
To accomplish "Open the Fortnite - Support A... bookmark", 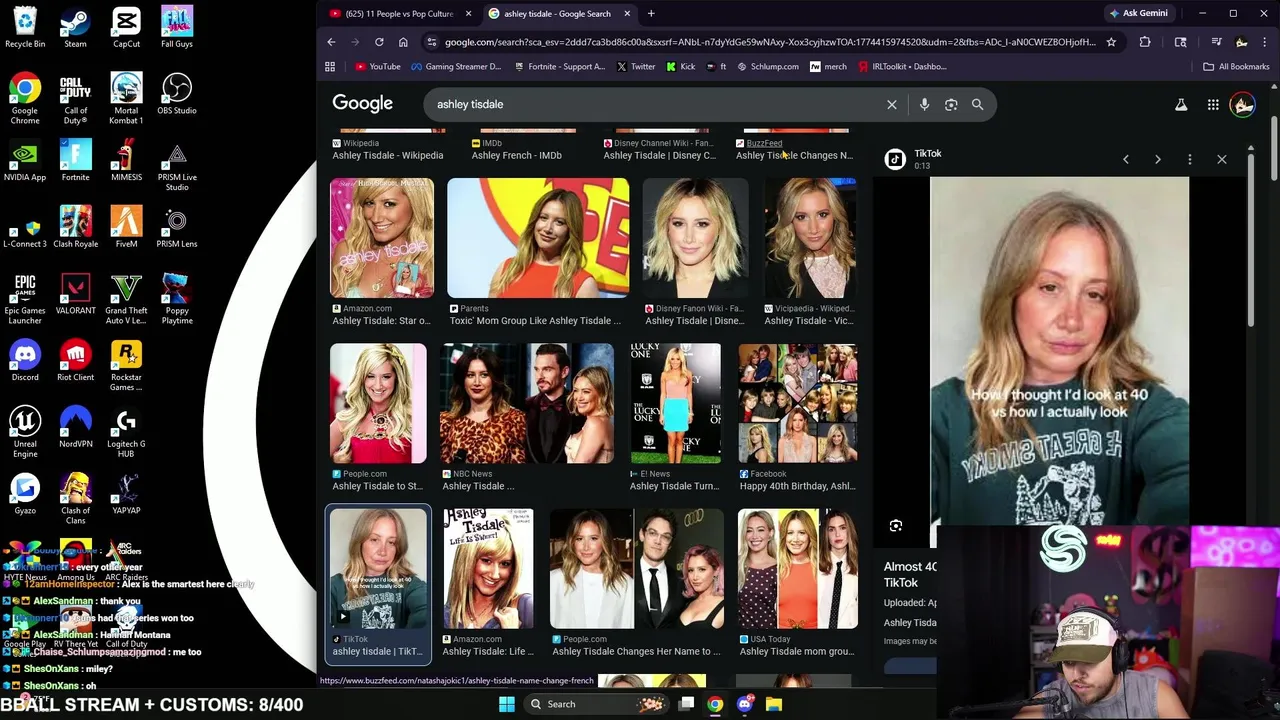I will (560, 67).
